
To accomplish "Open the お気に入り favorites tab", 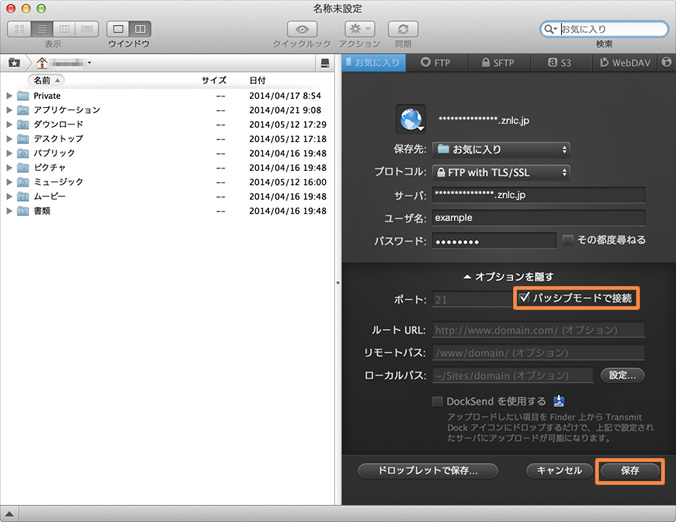I will tap(373, 63).
